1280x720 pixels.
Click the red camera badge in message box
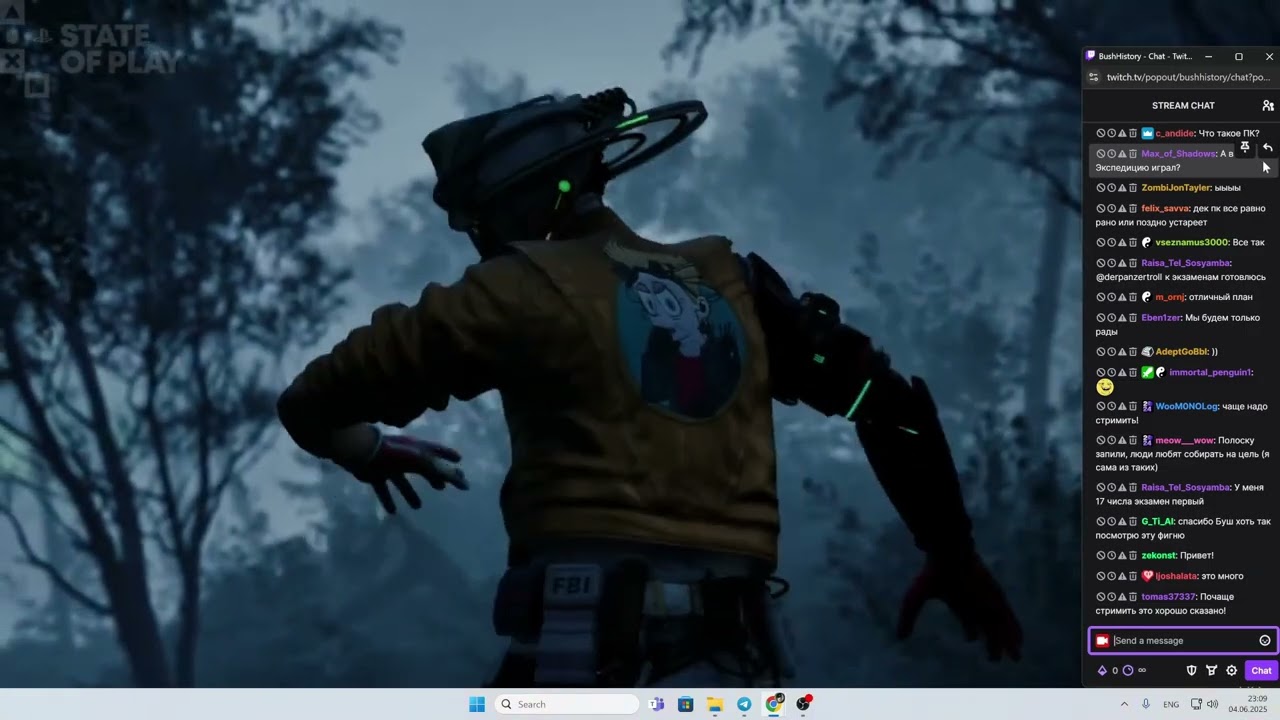[1102, 641]
